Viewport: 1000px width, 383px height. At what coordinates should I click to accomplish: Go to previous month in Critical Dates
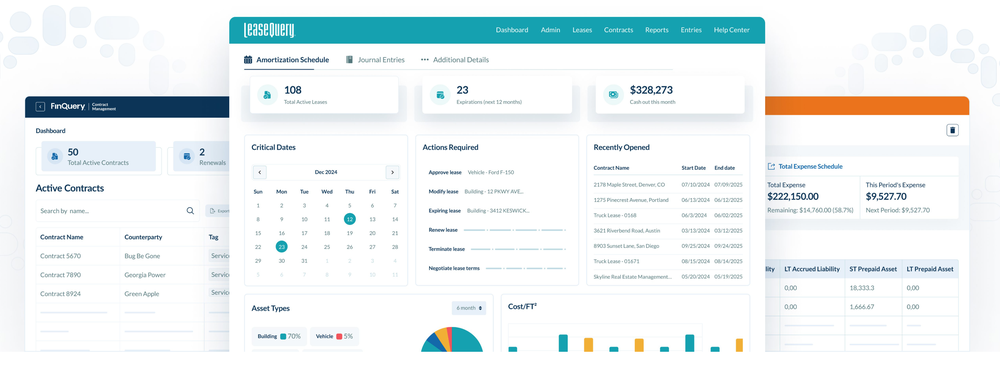[x=260, y=172]
